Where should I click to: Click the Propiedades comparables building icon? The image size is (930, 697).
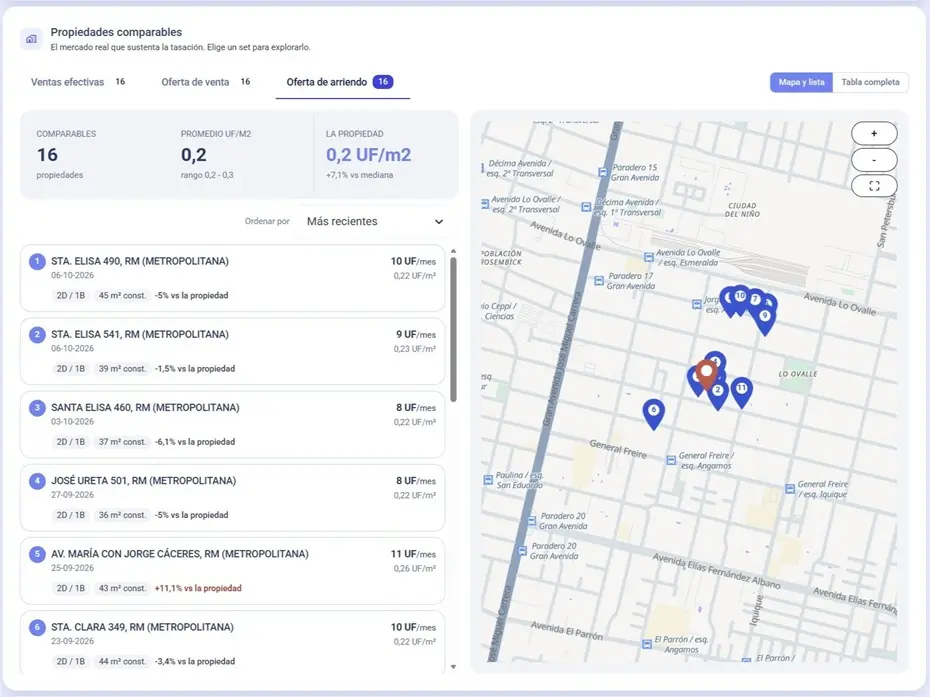pos(31,39)
